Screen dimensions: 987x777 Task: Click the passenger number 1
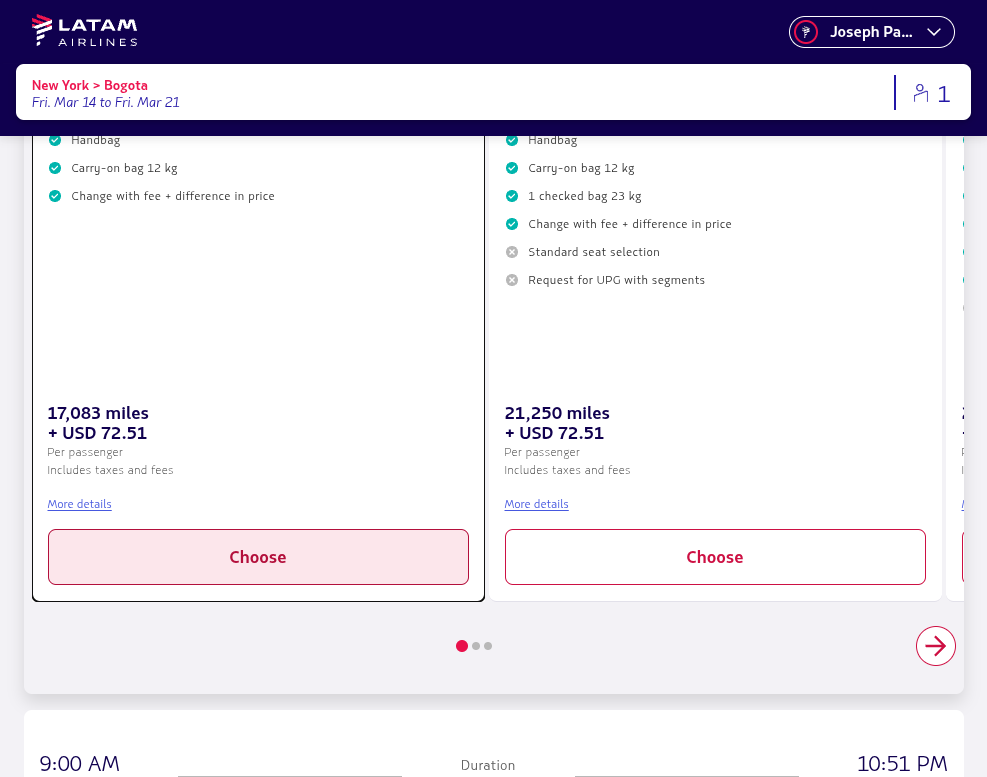pos(944,94)
